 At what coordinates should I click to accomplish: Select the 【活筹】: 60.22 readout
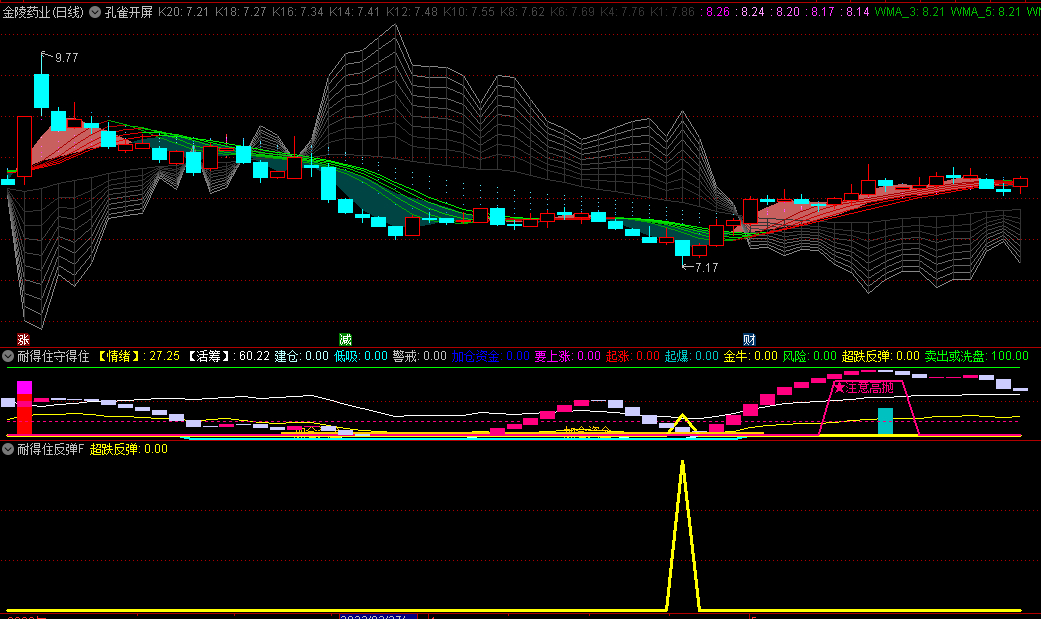[228, 356]
